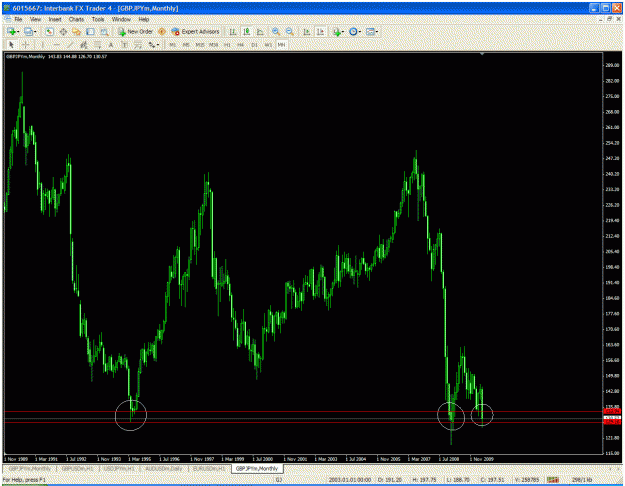The height and width of the screenshot is (486, 625).
Task: Click the New Order button
Action: tap(135, 31)
